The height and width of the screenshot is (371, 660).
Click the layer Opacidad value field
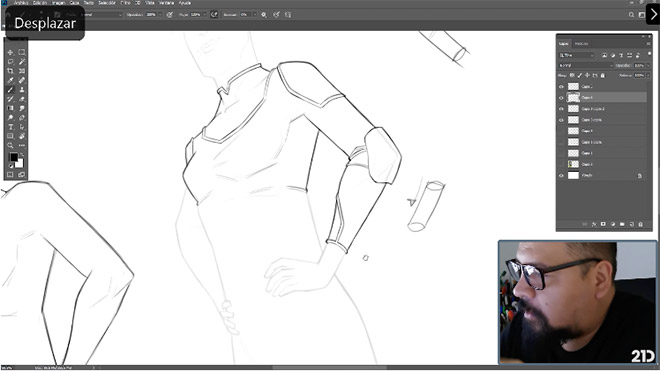(x=639, y=66)
